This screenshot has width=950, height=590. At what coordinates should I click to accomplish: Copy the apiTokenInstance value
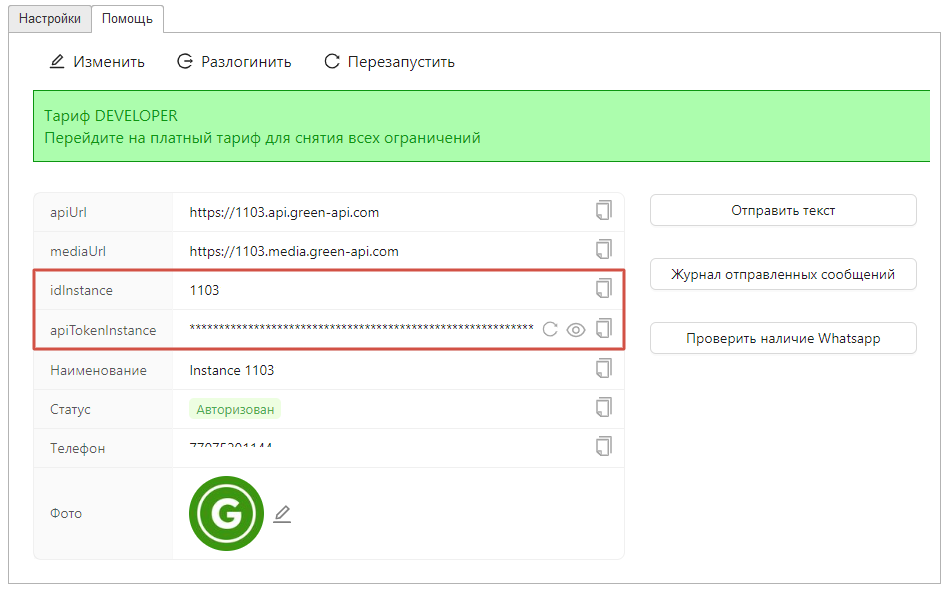tap(603, 328)
